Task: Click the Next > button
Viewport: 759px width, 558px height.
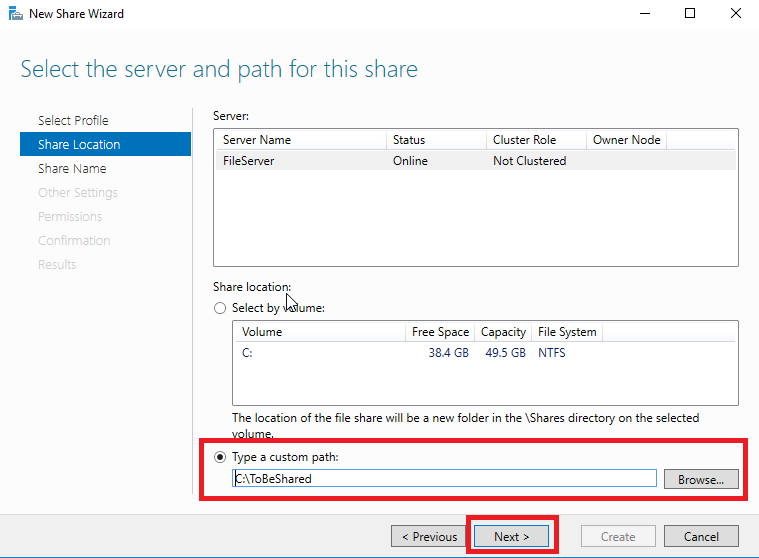Action: tap(511, 536)
